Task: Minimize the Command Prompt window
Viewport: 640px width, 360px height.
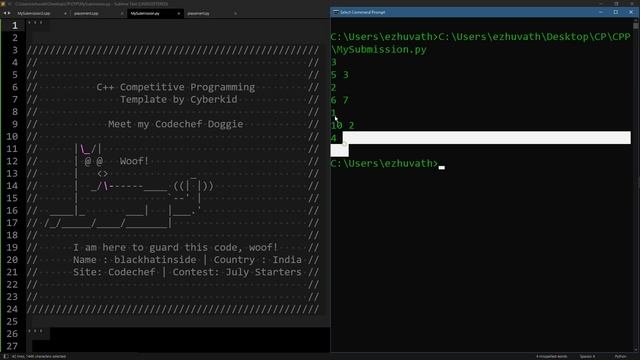Action: pyautogui.click(x=600, y=12)
